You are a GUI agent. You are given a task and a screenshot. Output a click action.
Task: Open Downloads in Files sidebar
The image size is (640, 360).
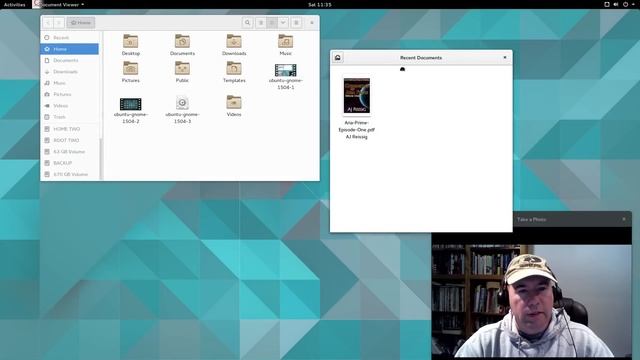[69, 72]
